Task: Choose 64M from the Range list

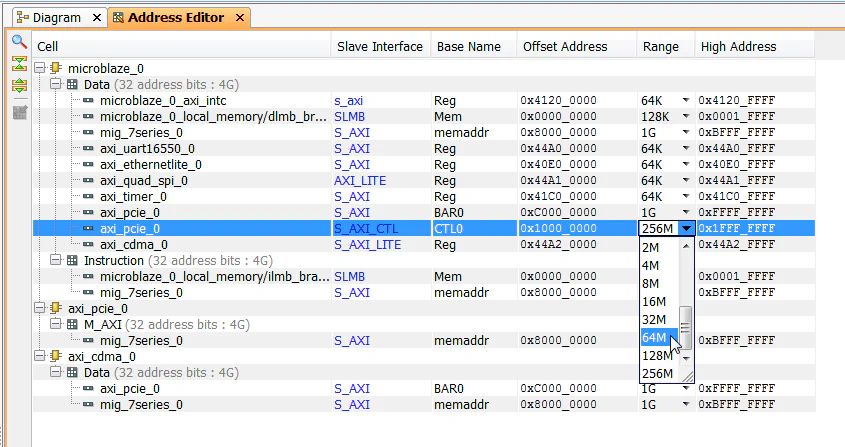Action: (659, 338)
